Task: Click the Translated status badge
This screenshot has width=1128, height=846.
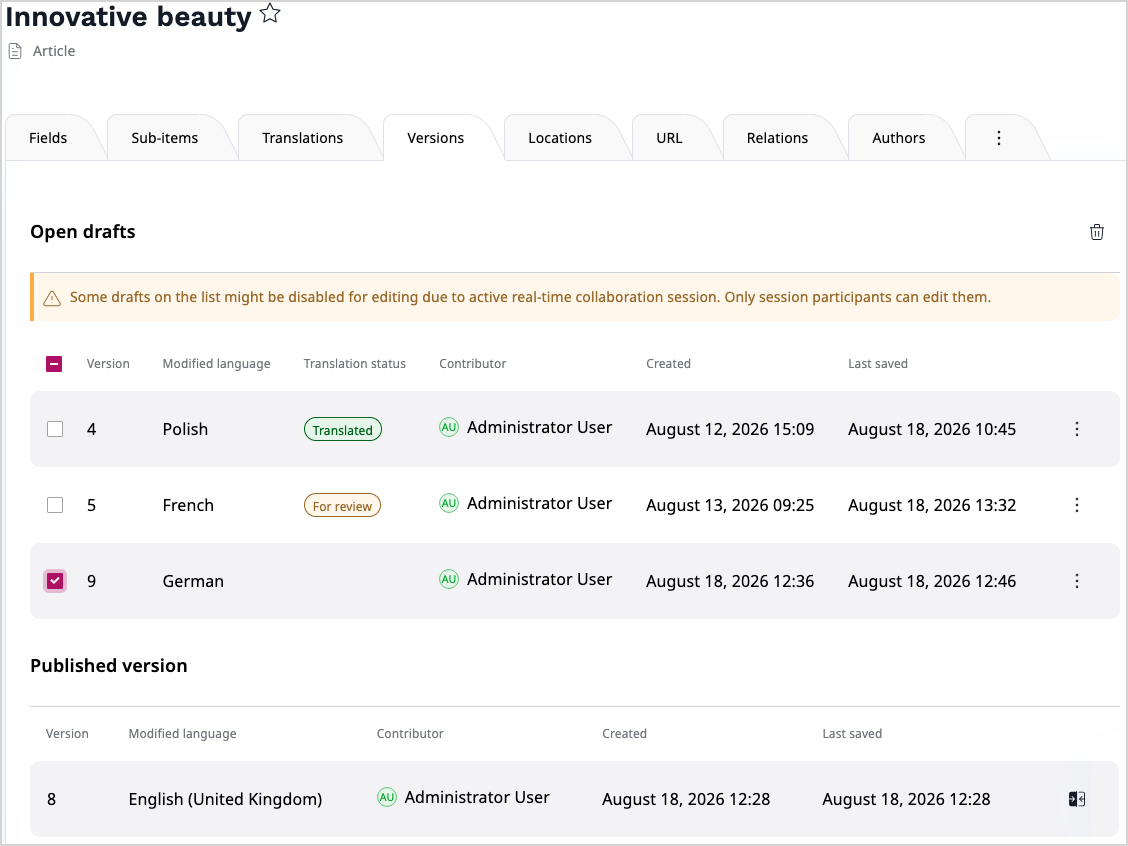Action: (x=342, y=429)
